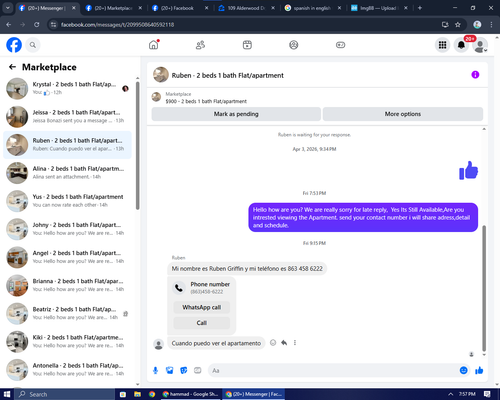This screenshot has height=400, width=500.
Task: Open the Reels video icon in navigation
Action: pyautogui.click(x=247, y=45)
